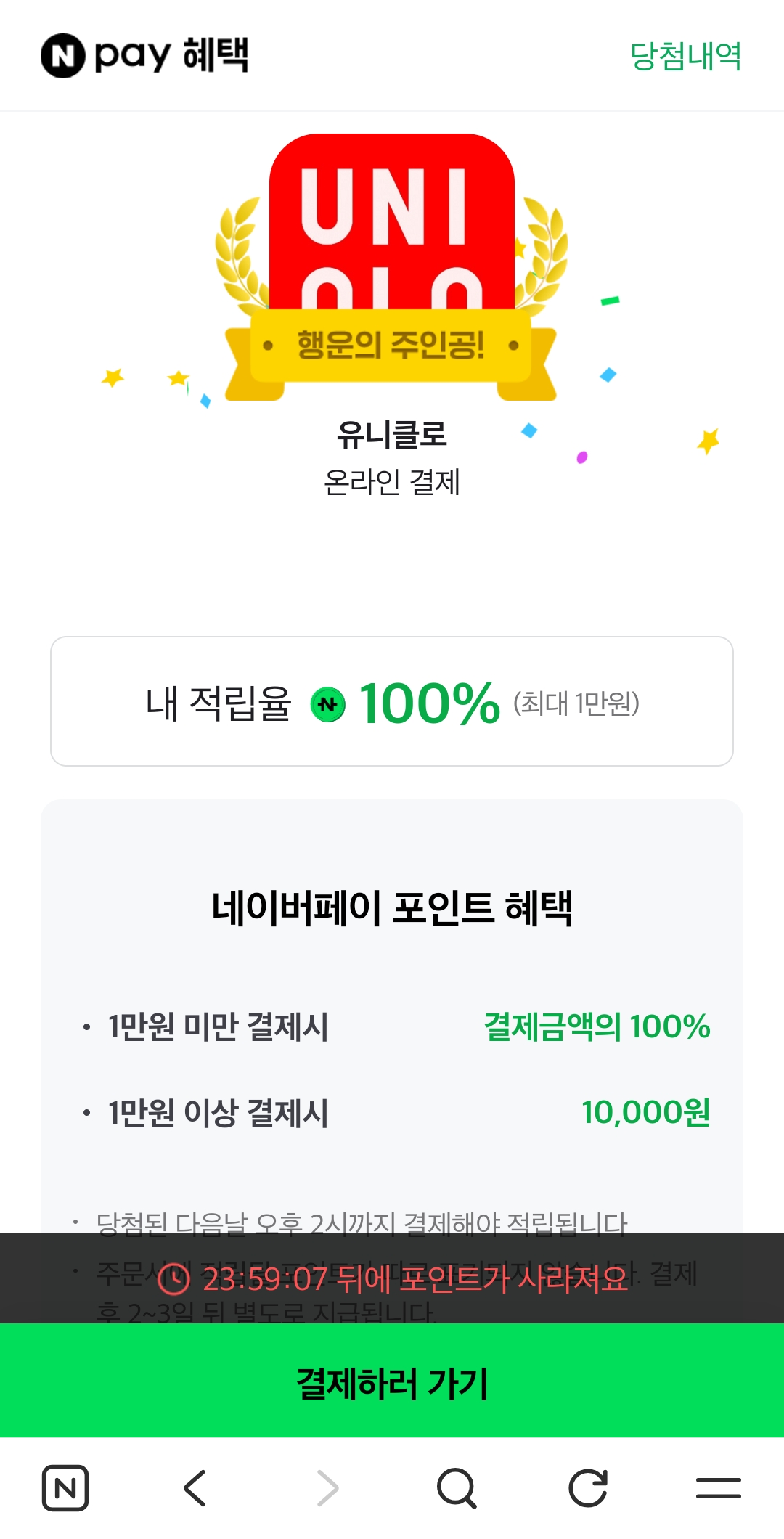Tap the 내 적립율 100% box
The image size is (784, 1539).
[392, 701]
